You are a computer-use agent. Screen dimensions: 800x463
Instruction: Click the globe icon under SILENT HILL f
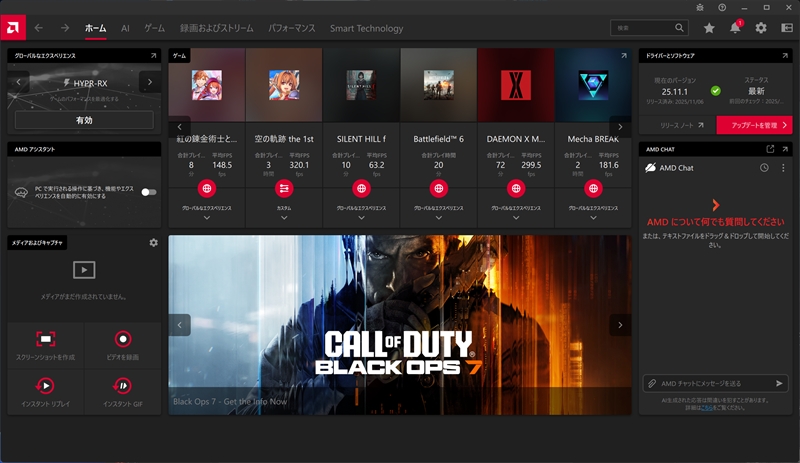[362, 187]
